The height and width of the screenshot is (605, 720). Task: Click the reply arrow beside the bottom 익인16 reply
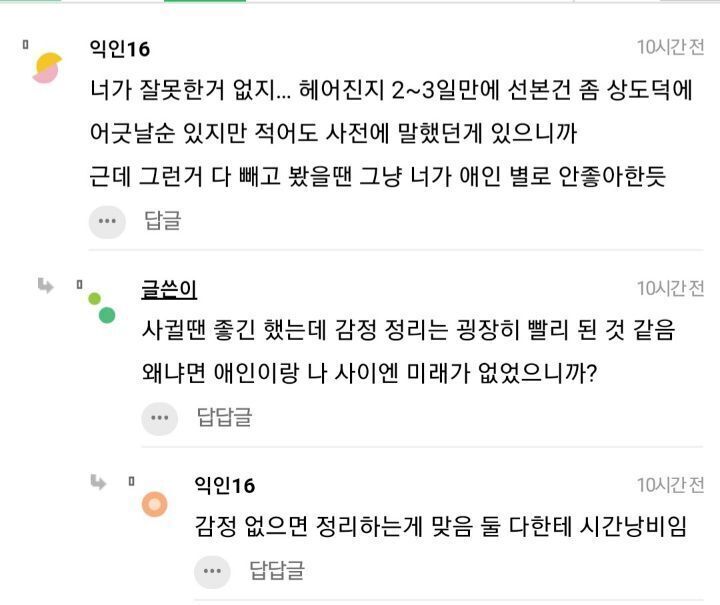pos(98,483)
